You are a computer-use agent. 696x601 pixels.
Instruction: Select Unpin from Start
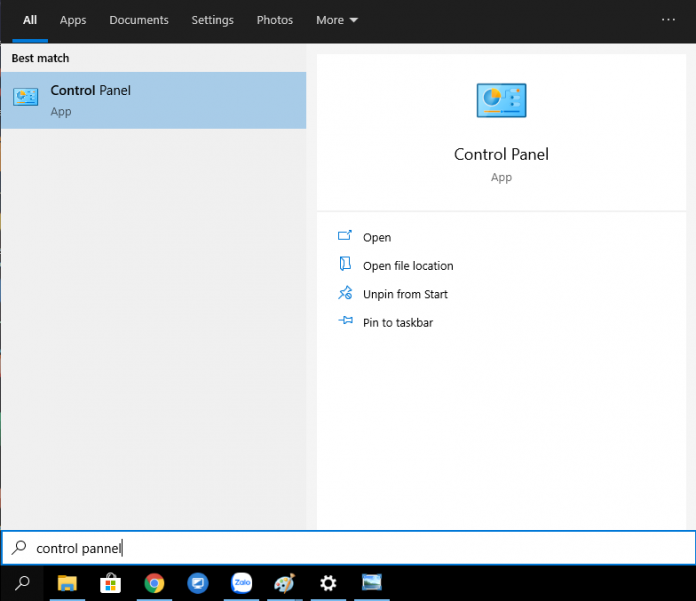point(405,294)
